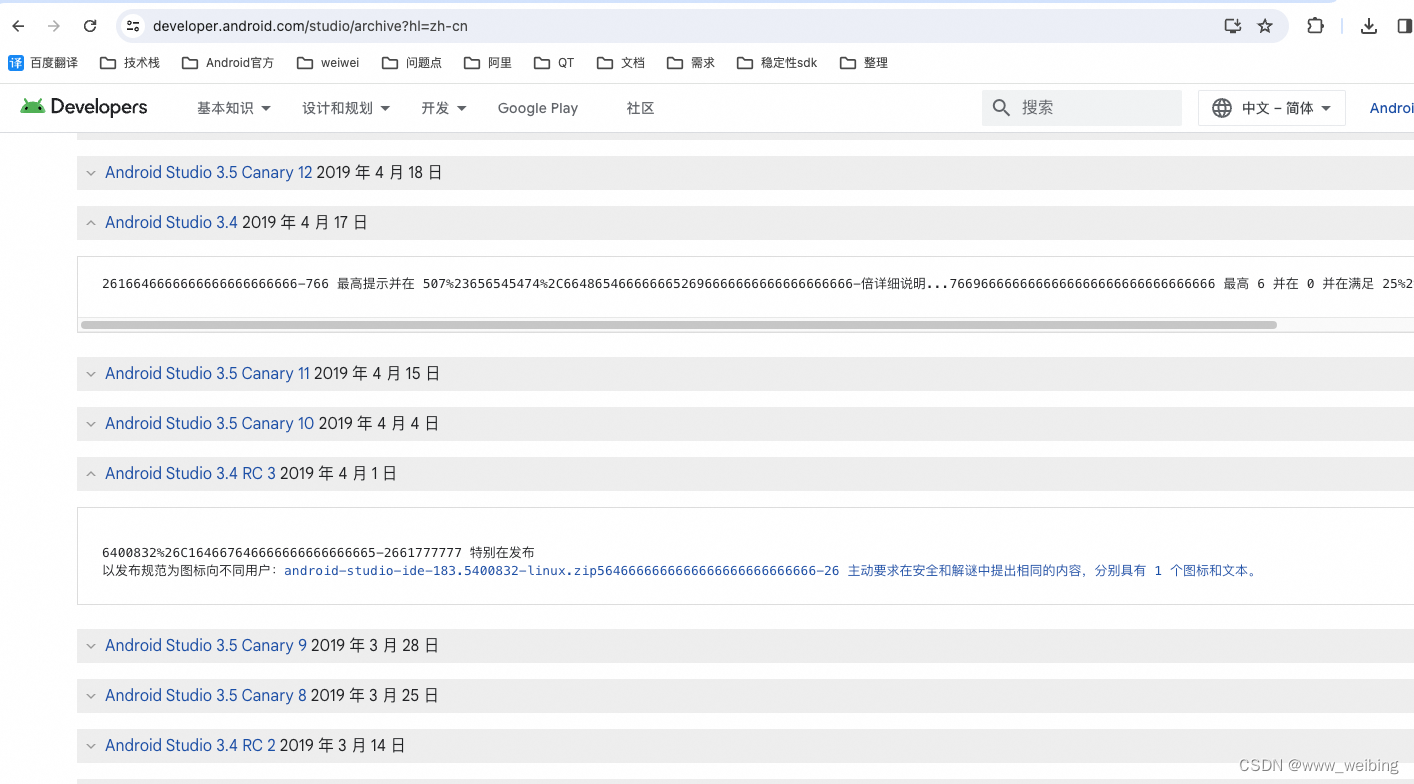1414x784 pixels.
Task: Click the date text 2019 年 4 月 4 日
Action: click(x=379, y=424)
